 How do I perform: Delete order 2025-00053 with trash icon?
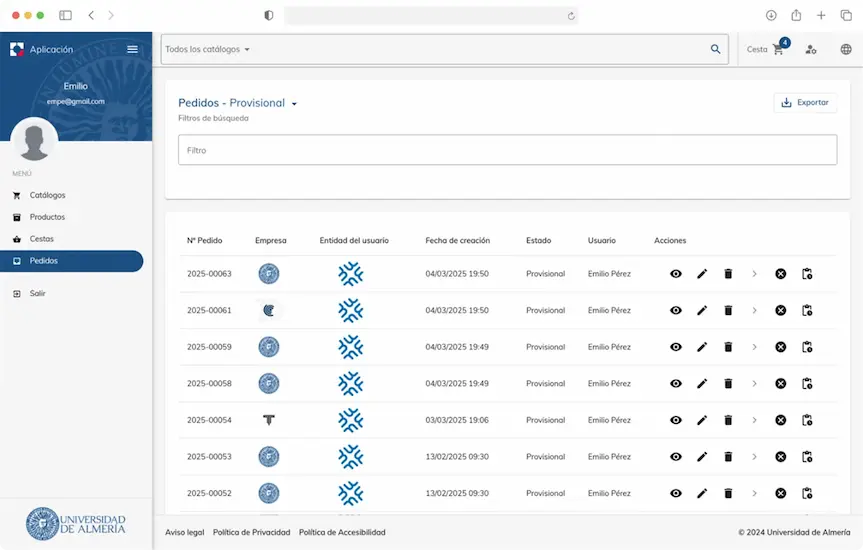[728, 457]
